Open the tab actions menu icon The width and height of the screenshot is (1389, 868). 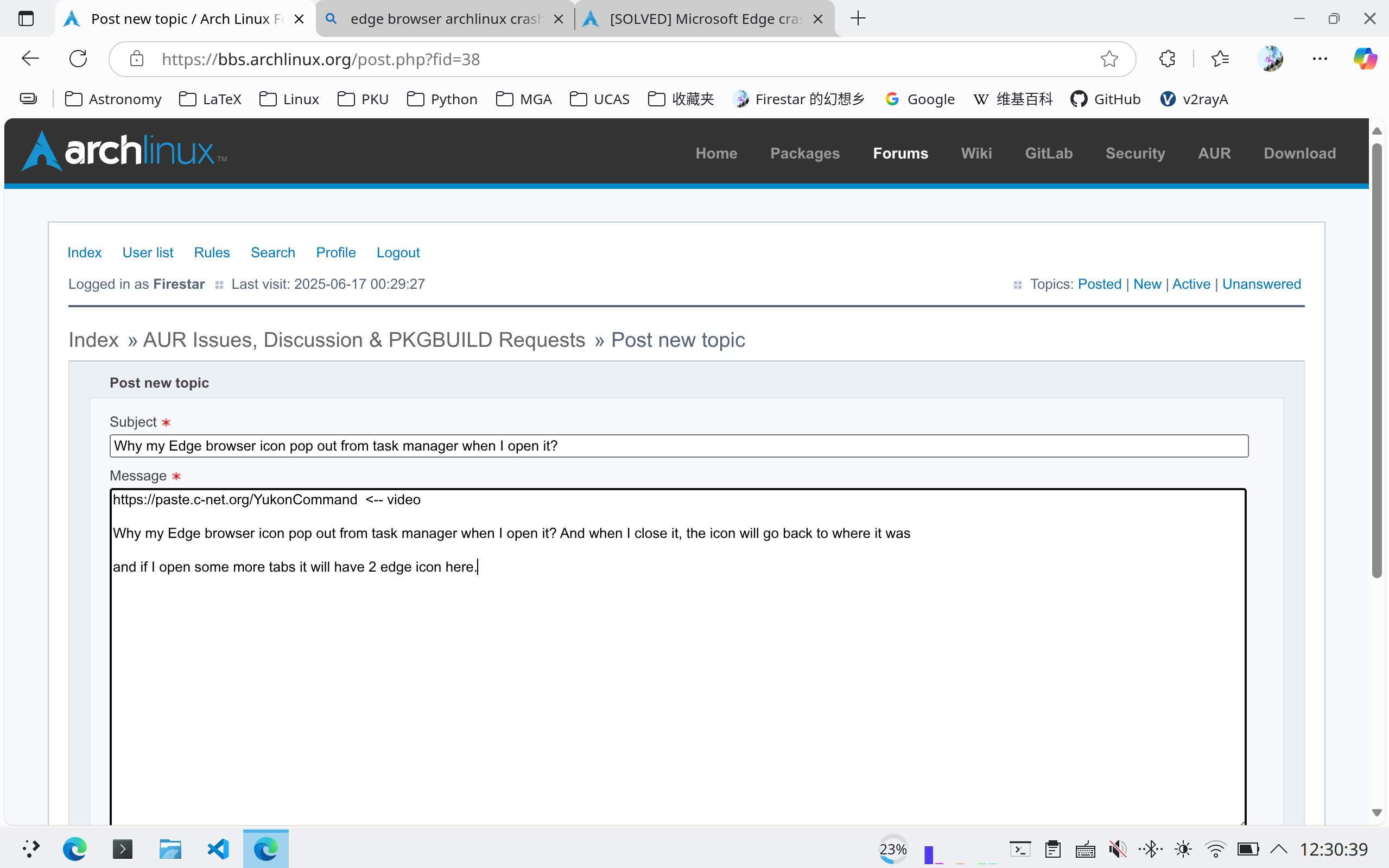point(26,18)
